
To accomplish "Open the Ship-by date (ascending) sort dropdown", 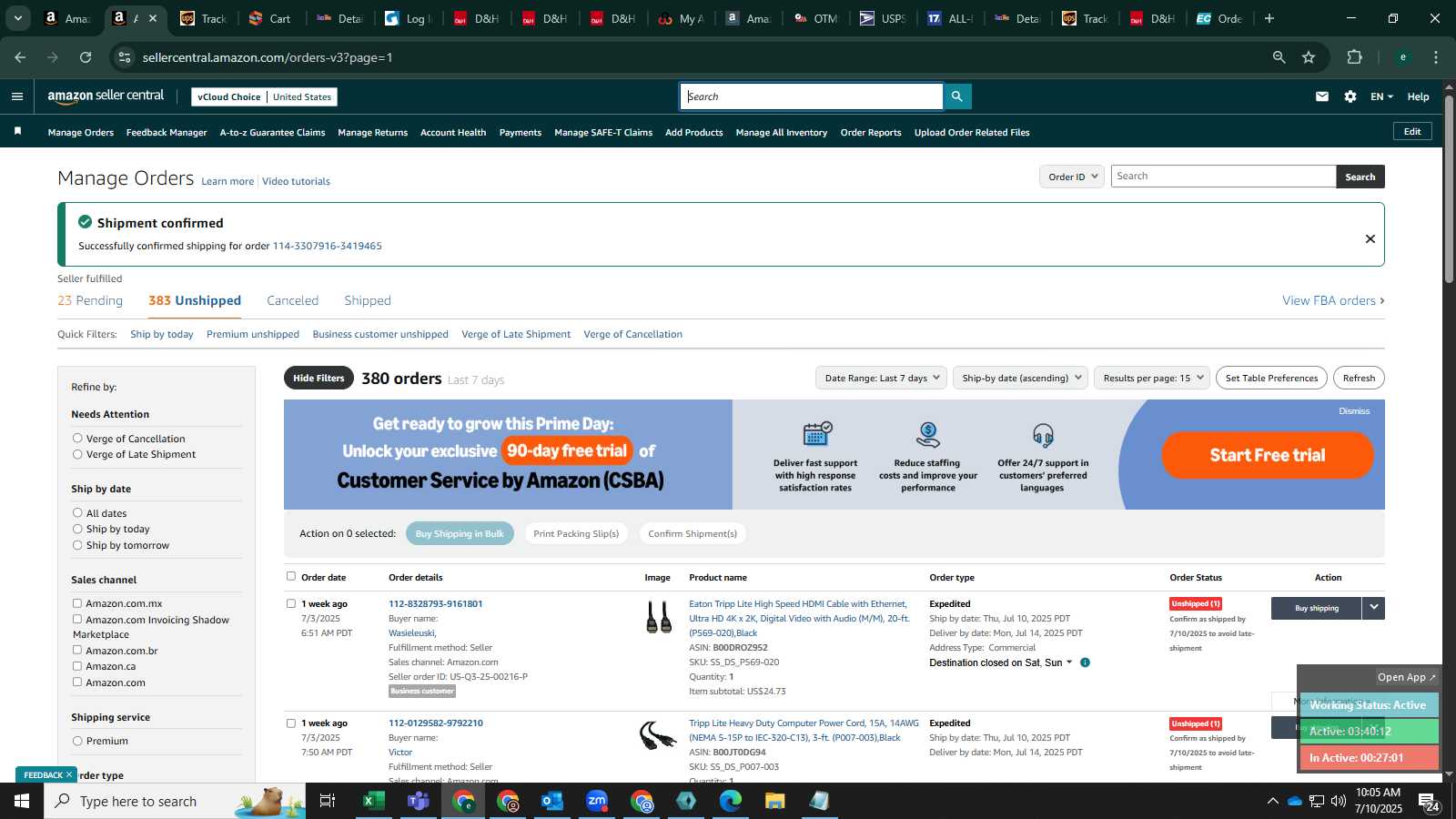I will [1020, 378].
